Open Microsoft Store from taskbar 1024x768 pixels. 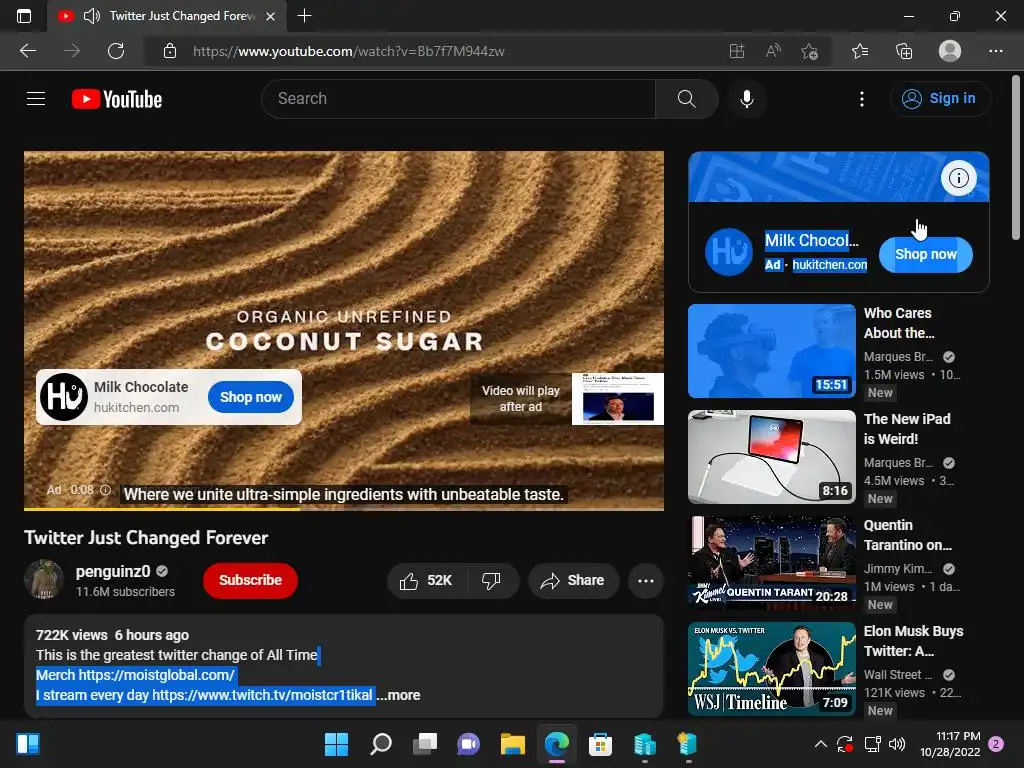click(x=600, y=744)
